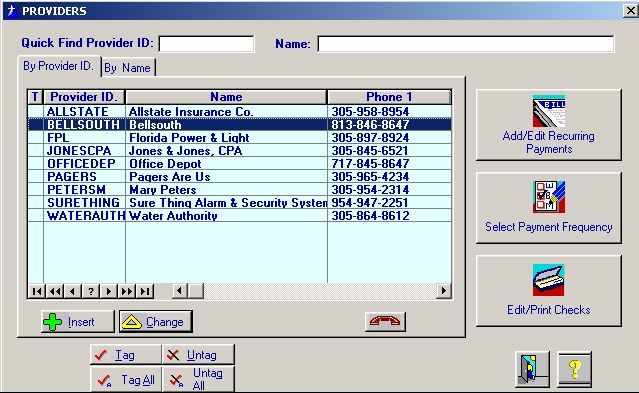Click Florida Power & Light name cell
This screenshot has height=393, width=639.
pyautogui.click(x=226, y=137)
